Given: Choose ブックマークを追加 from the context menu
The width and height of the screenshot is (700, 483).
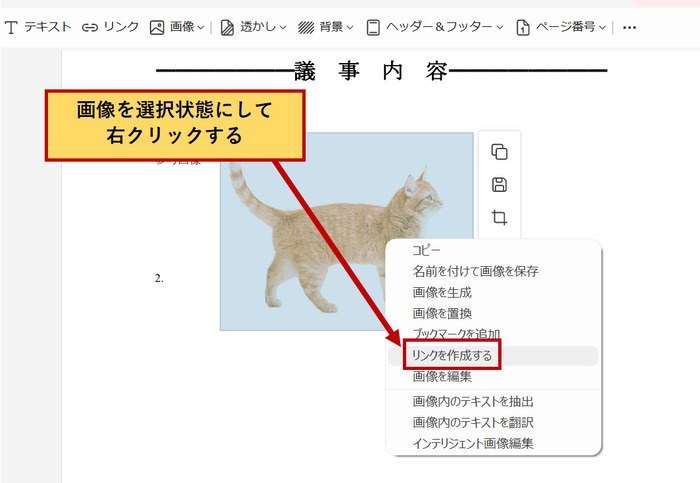Looking at the screenshot, I should click(x=493, y=334).
